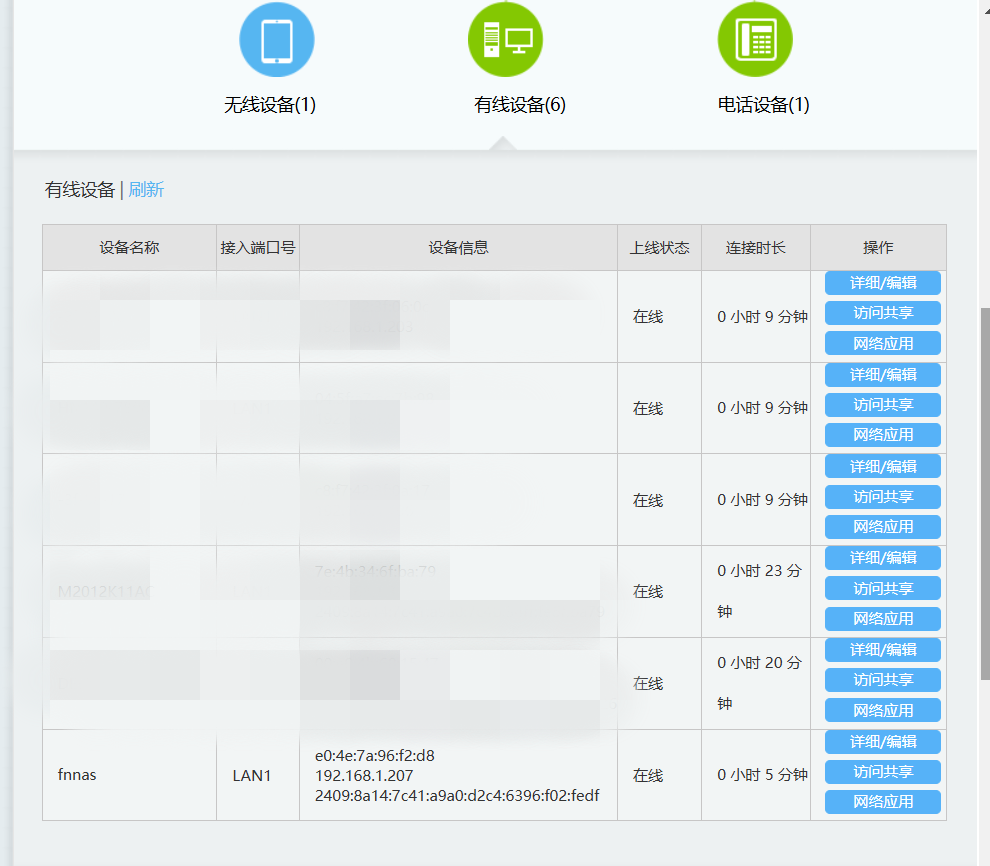This screenshot has height=866, width=990.
Task: Open 详细/编辑 for the fnnas device
Action: pyautogui.click(x=882, y=741)
